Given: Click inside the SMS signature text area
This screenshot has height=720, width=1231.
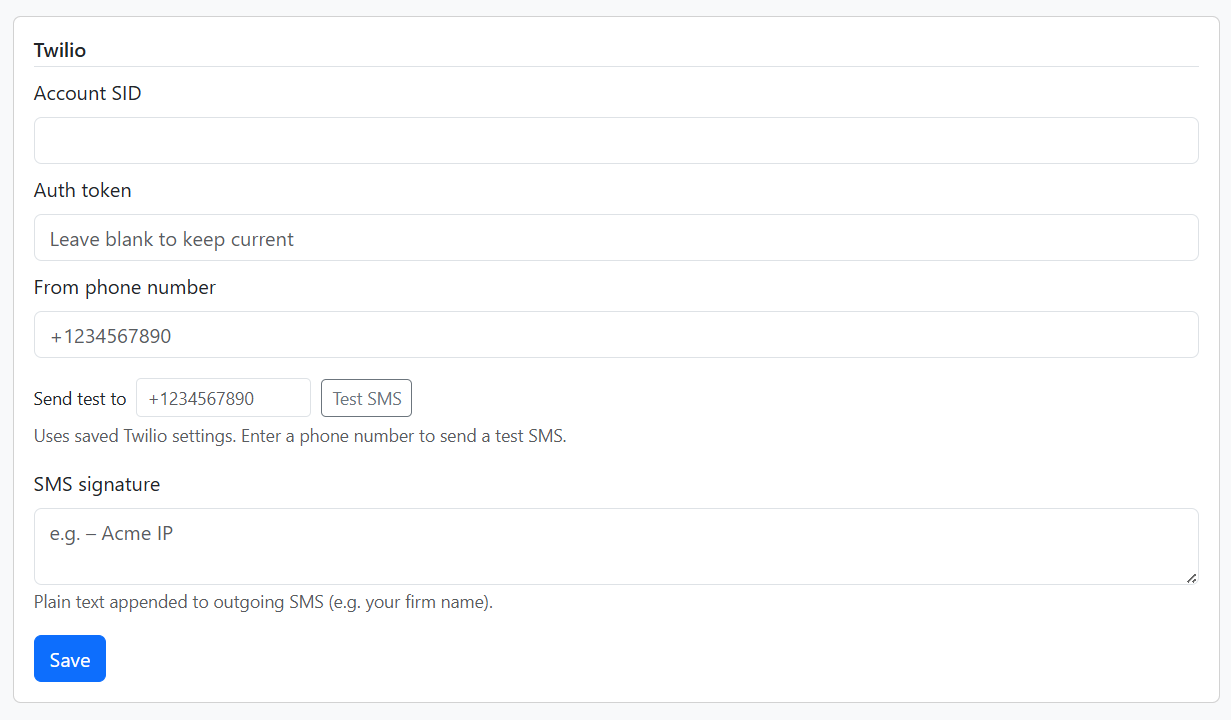Looking at the screenshot, I should coord(616,546).
